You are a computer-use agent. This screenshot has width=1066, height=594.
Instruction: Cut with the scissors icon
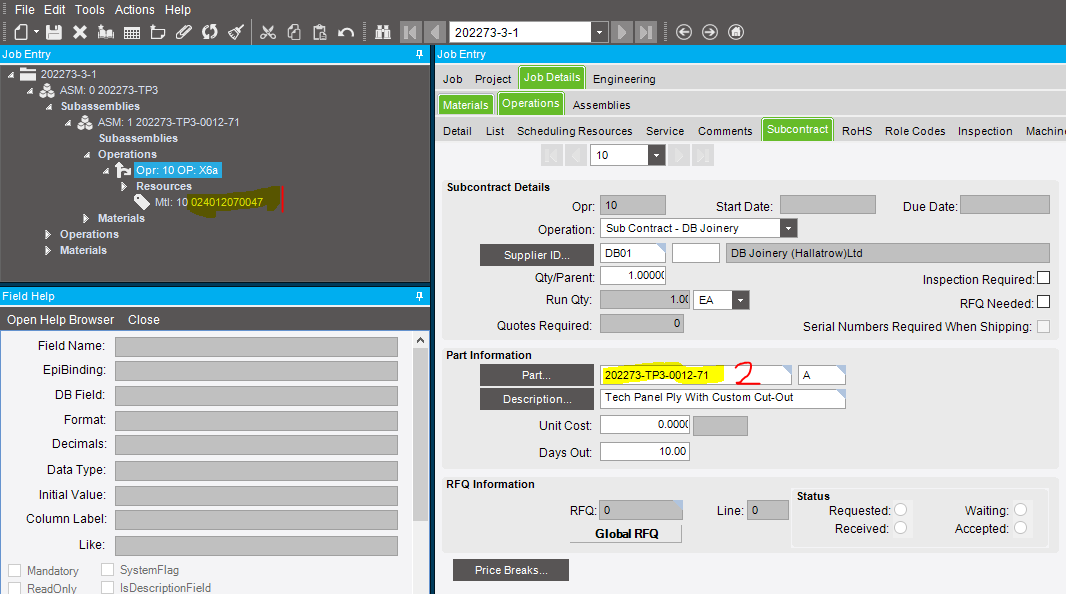tap(268, 32)
